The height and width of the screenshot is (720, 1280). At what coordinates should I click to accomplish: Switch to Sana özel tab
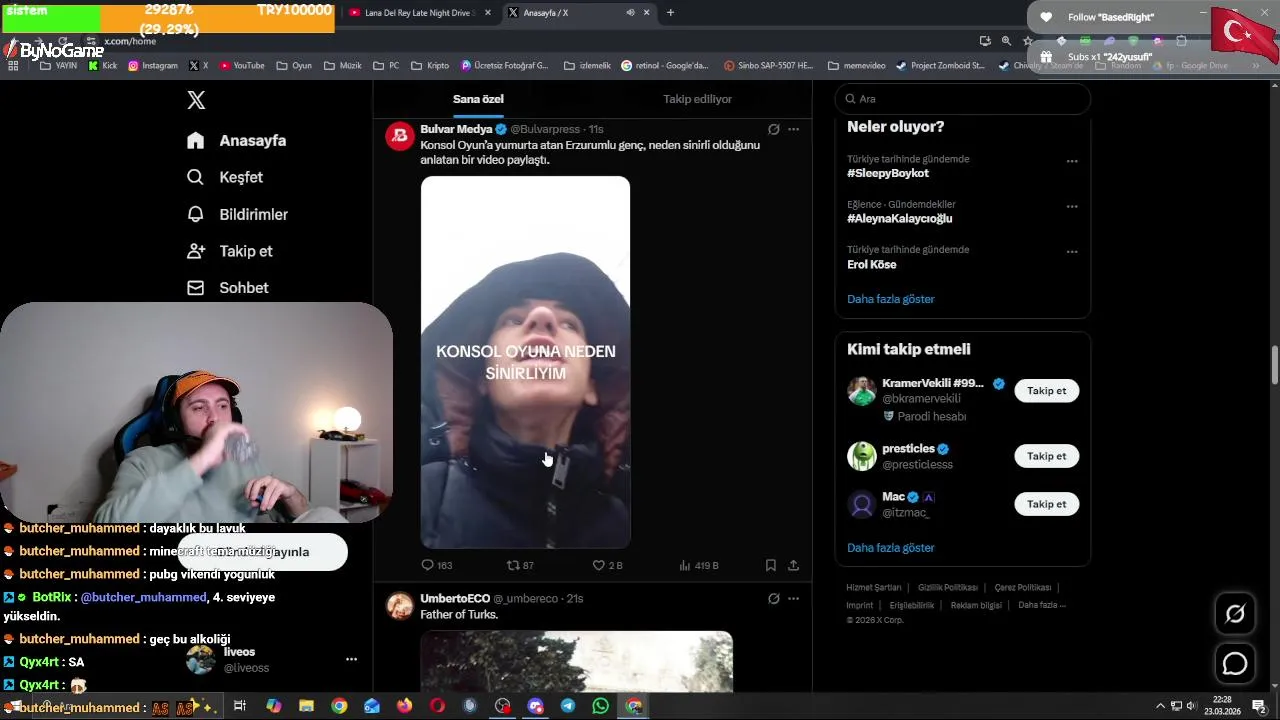pos(478,99)
